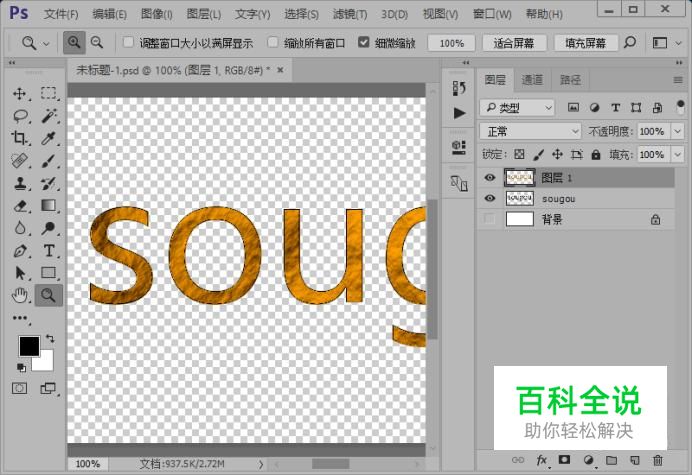This screenshot has width=692, height=475.
Task: Show the 背景 layer visibility
Action: [489, 219]
